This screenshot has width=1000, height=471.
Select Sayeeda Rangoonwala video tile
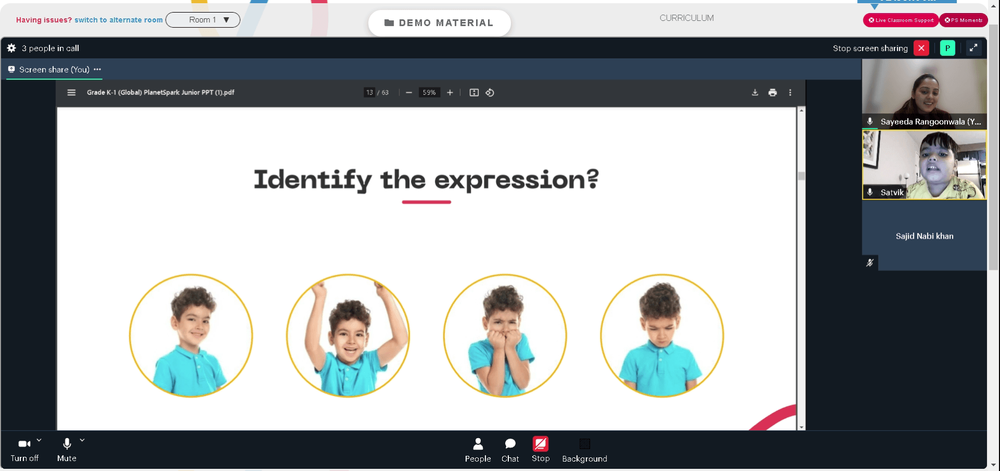tap(924, 94)
